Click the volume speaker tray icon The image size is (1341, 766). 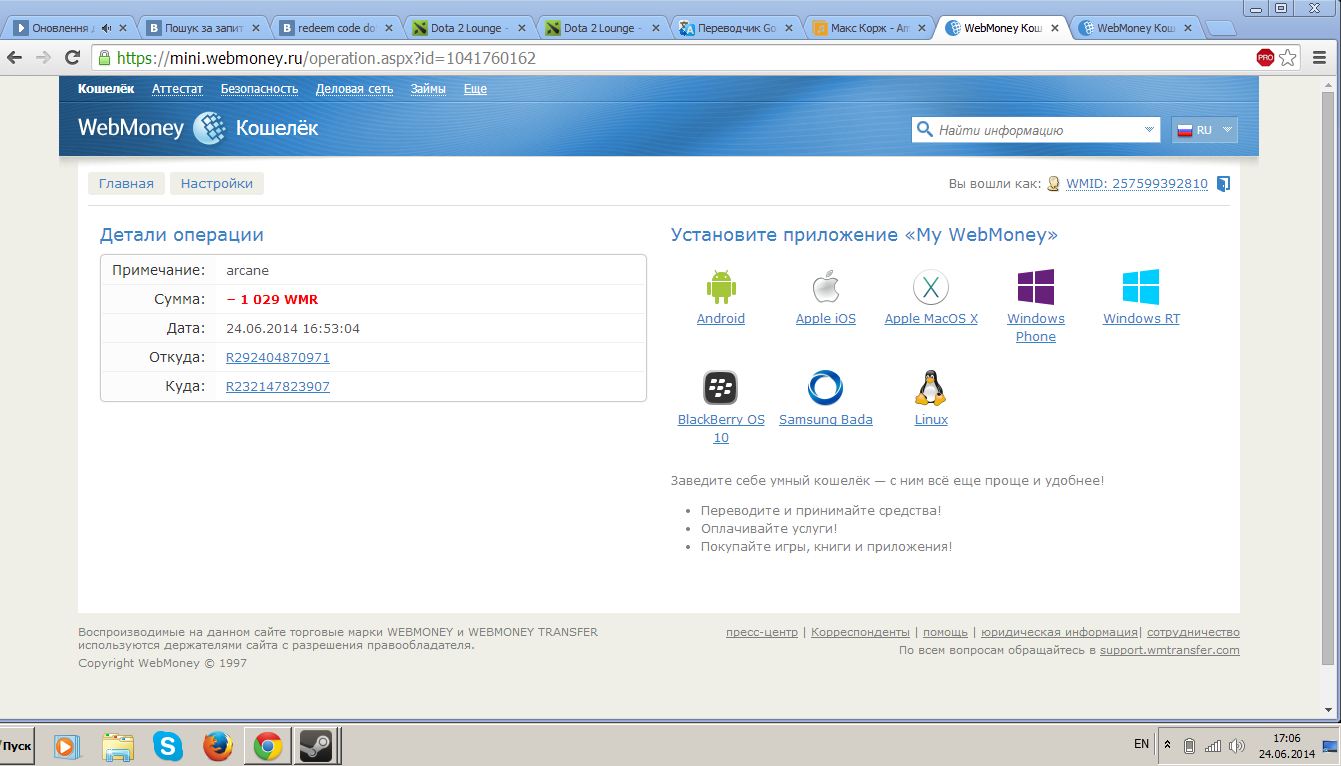(1237, 745)
